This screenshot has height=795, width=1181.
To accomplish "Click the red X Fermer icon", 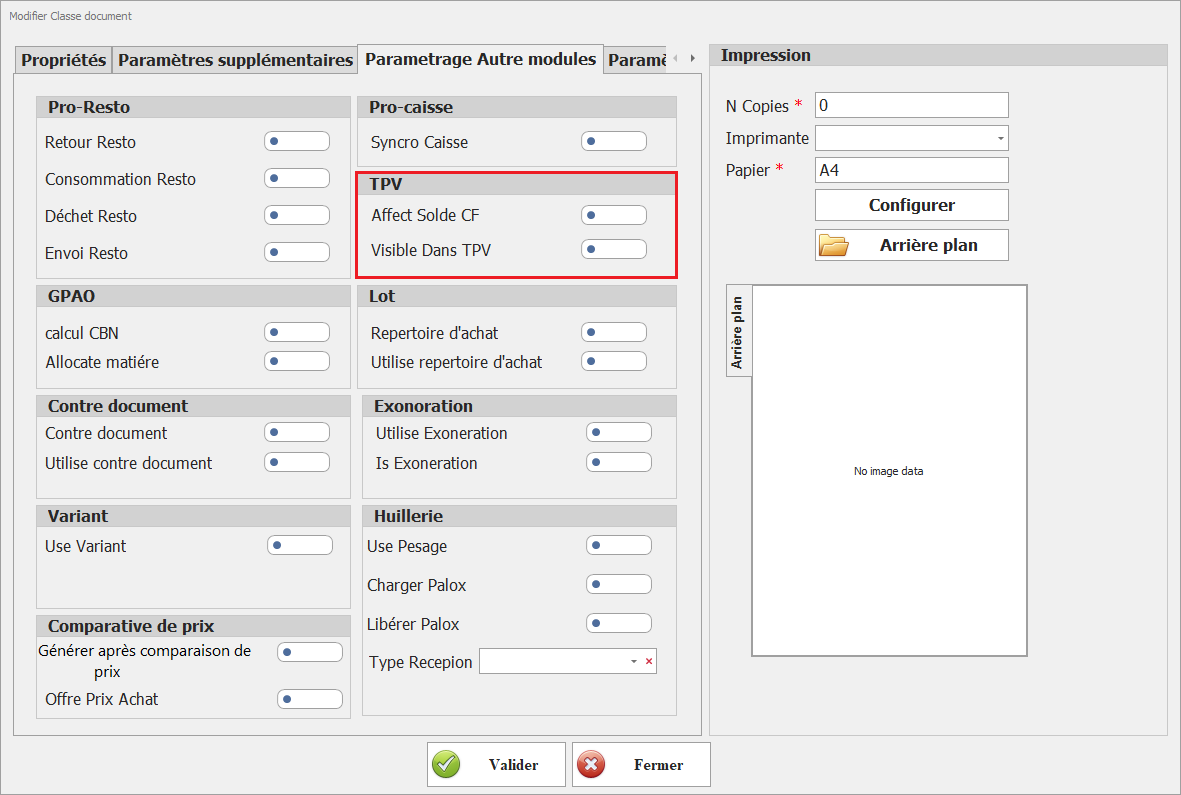I will [591, 765].
